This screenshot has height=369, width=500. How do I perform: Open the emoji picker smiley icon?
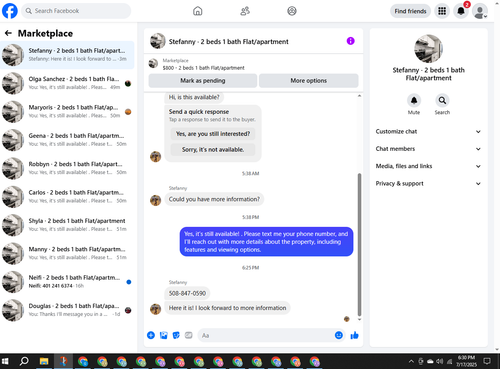[339, 335]
